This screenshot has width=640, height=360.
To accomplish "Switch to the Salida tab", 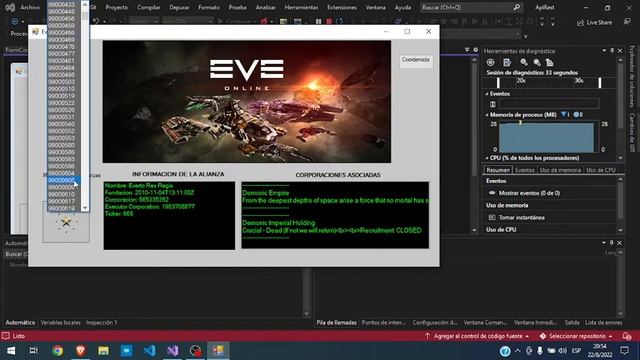I will pyautogui.click(x=572, y=322).
